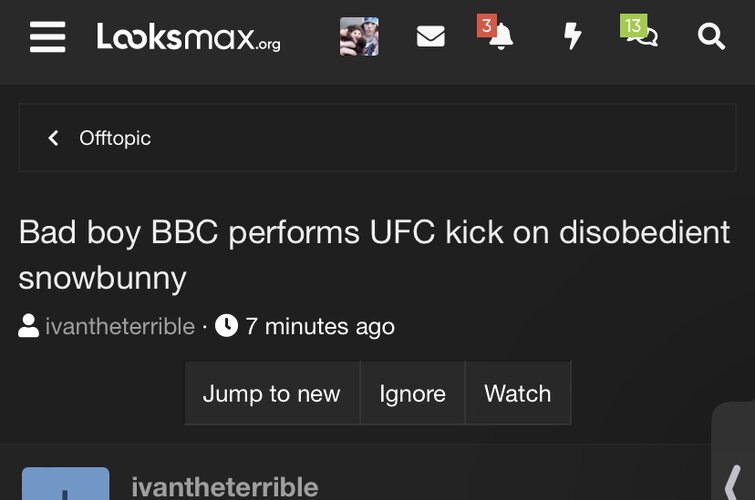Click the Watch thread button
The width and height of the screenshot is (755, 500).
pos(518,393)
